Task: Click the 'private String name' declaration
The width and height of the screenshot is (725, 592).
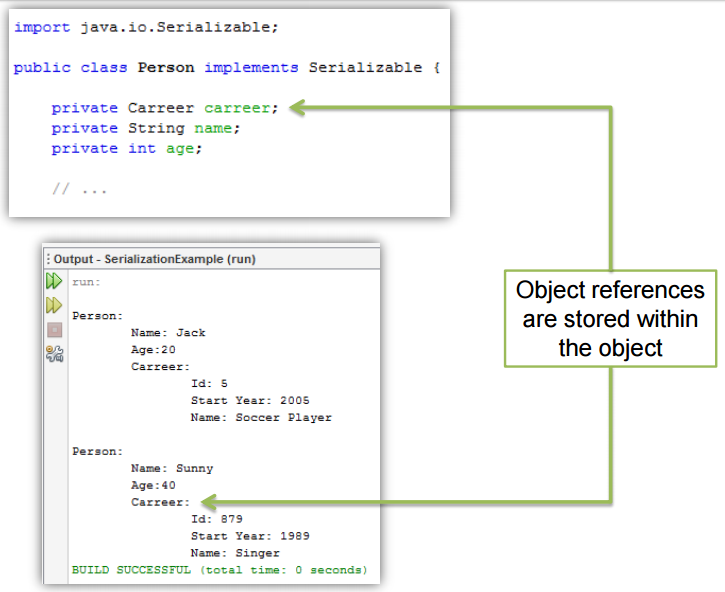Action: tap(146, 128)
